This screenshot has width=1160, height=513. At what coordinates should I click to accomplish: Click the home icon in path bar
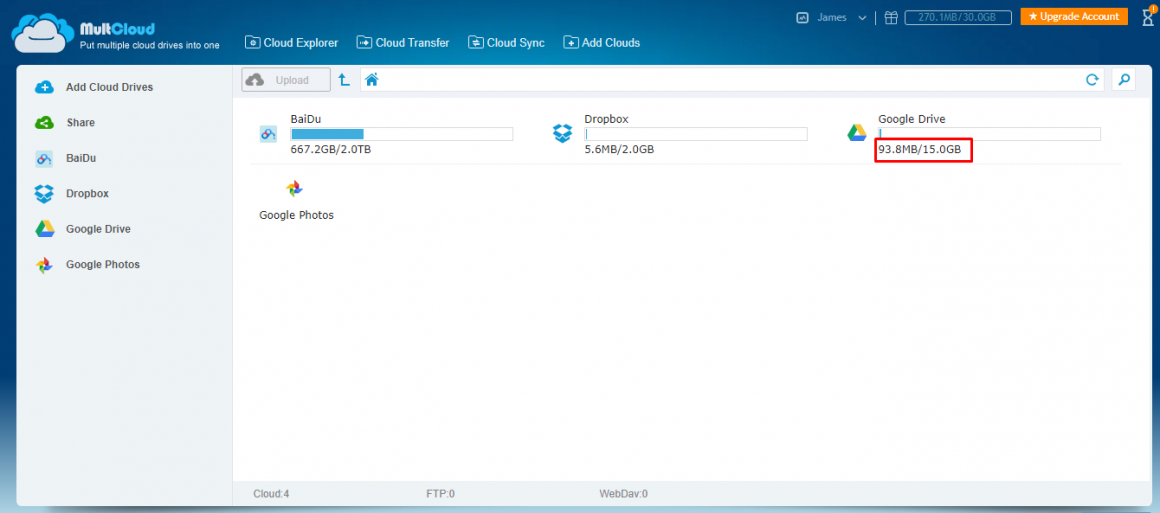[x=372, y=80]
